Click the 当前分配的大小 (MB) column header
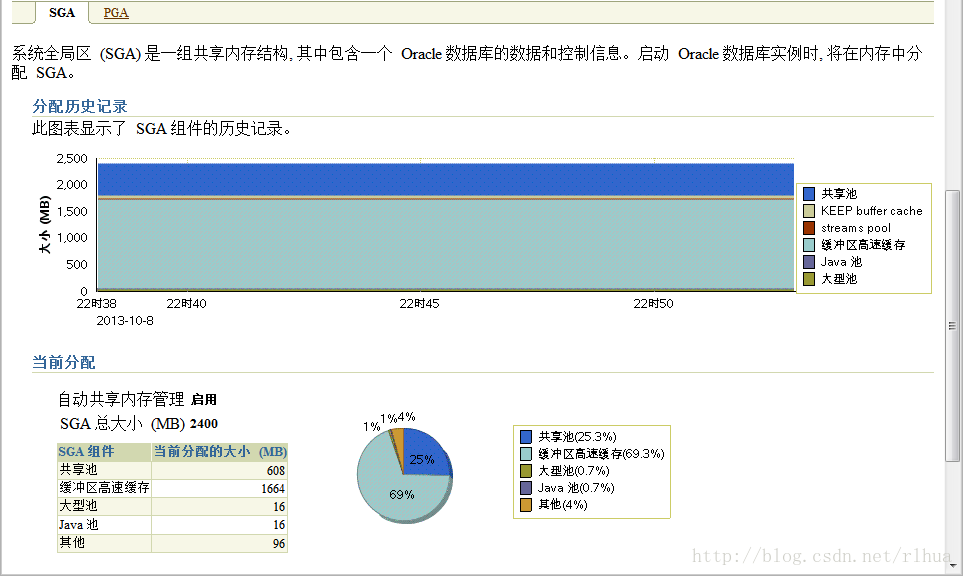Screen dimensions: 963x576 tap(220, 452)
